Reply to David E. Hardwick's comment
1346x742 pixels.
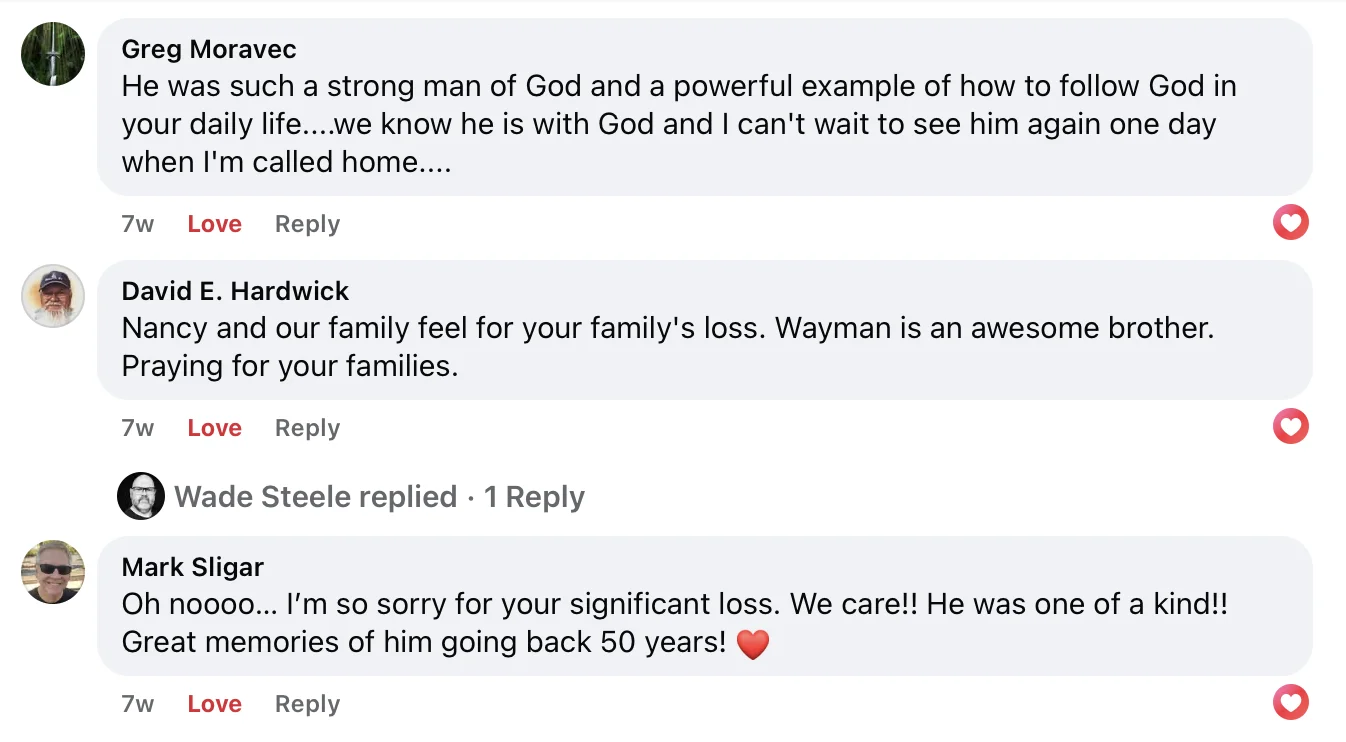coord(307,428)
